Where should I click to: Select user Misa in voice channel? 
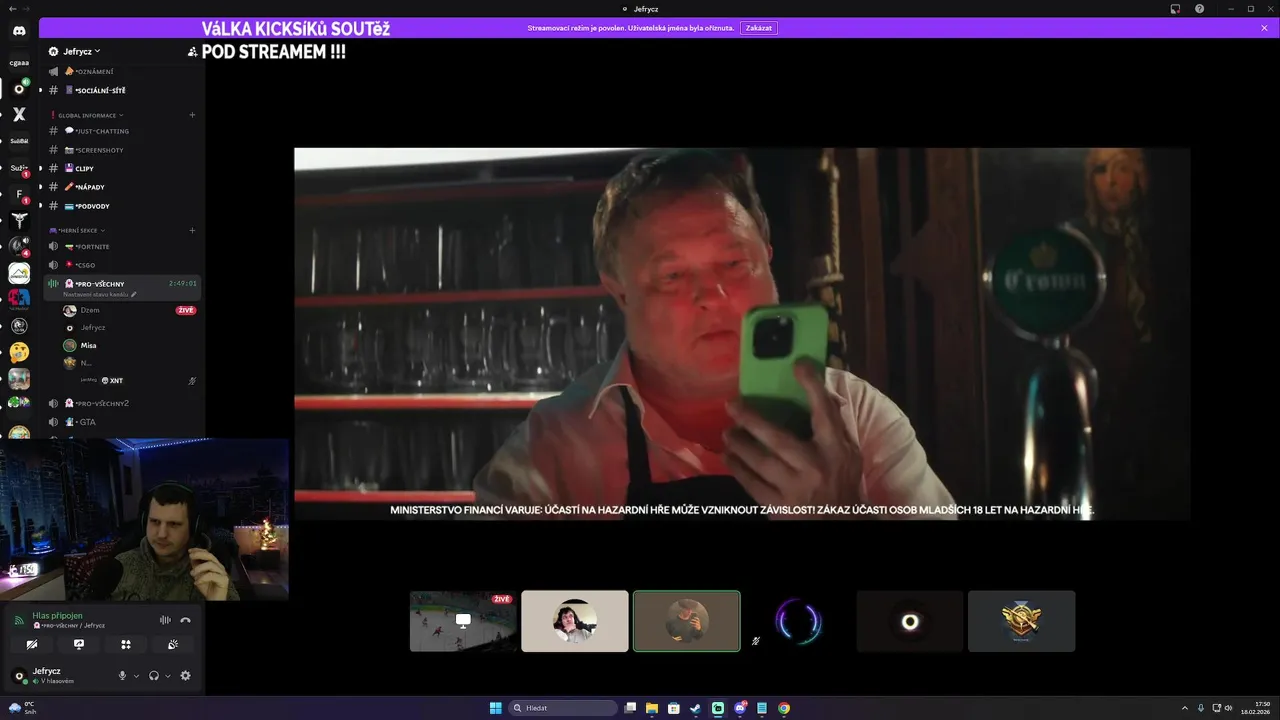coord(88,346)
